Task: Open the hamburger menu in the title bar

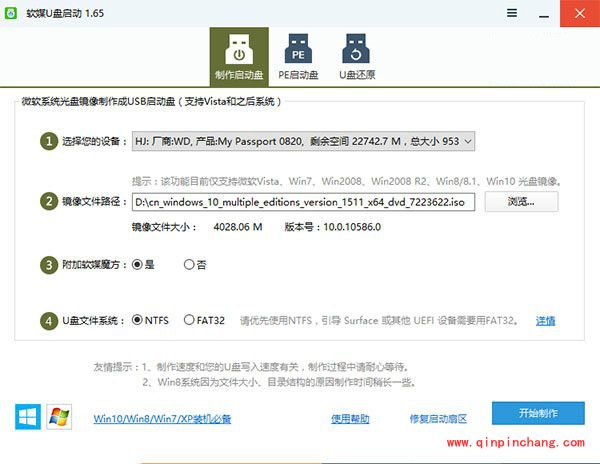Action: pyautogui.click(x=512, y=13)
